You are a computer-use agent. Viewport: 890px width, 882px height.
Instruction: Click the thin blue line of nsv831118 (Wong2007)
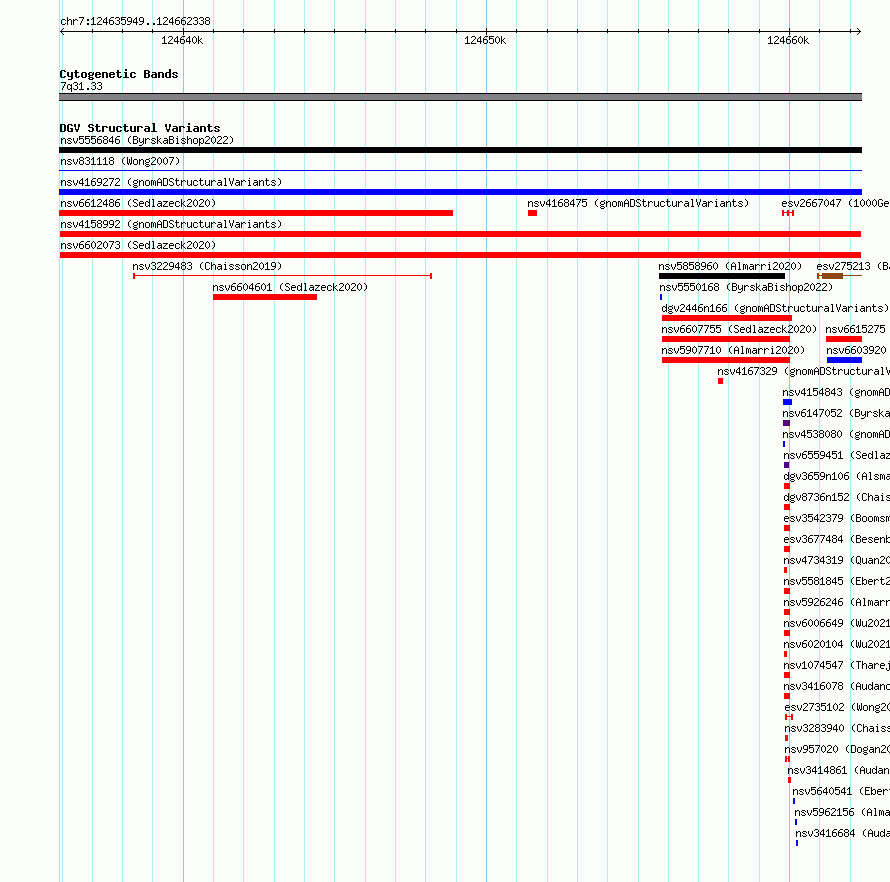point(460,170)
